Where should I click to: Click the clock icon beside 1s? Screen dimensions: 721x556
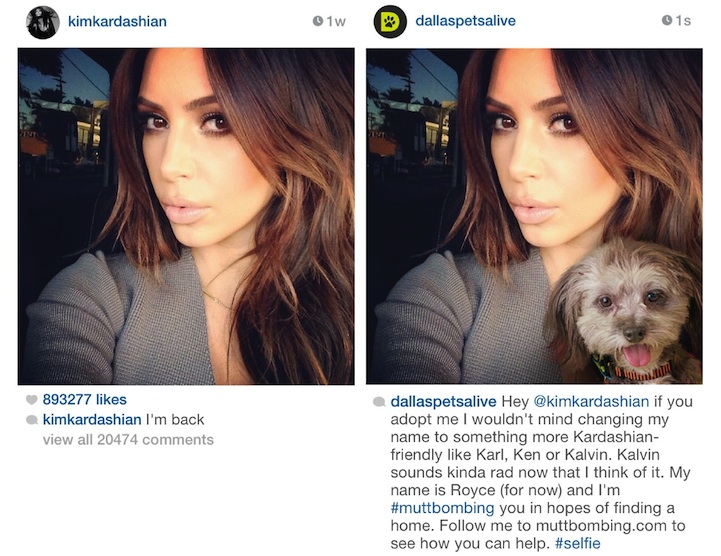click(667, 20)
